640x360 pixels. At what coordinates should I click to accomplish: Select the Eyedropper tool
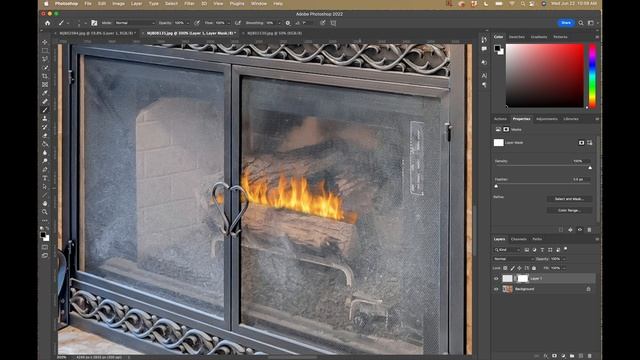(45, 93)
